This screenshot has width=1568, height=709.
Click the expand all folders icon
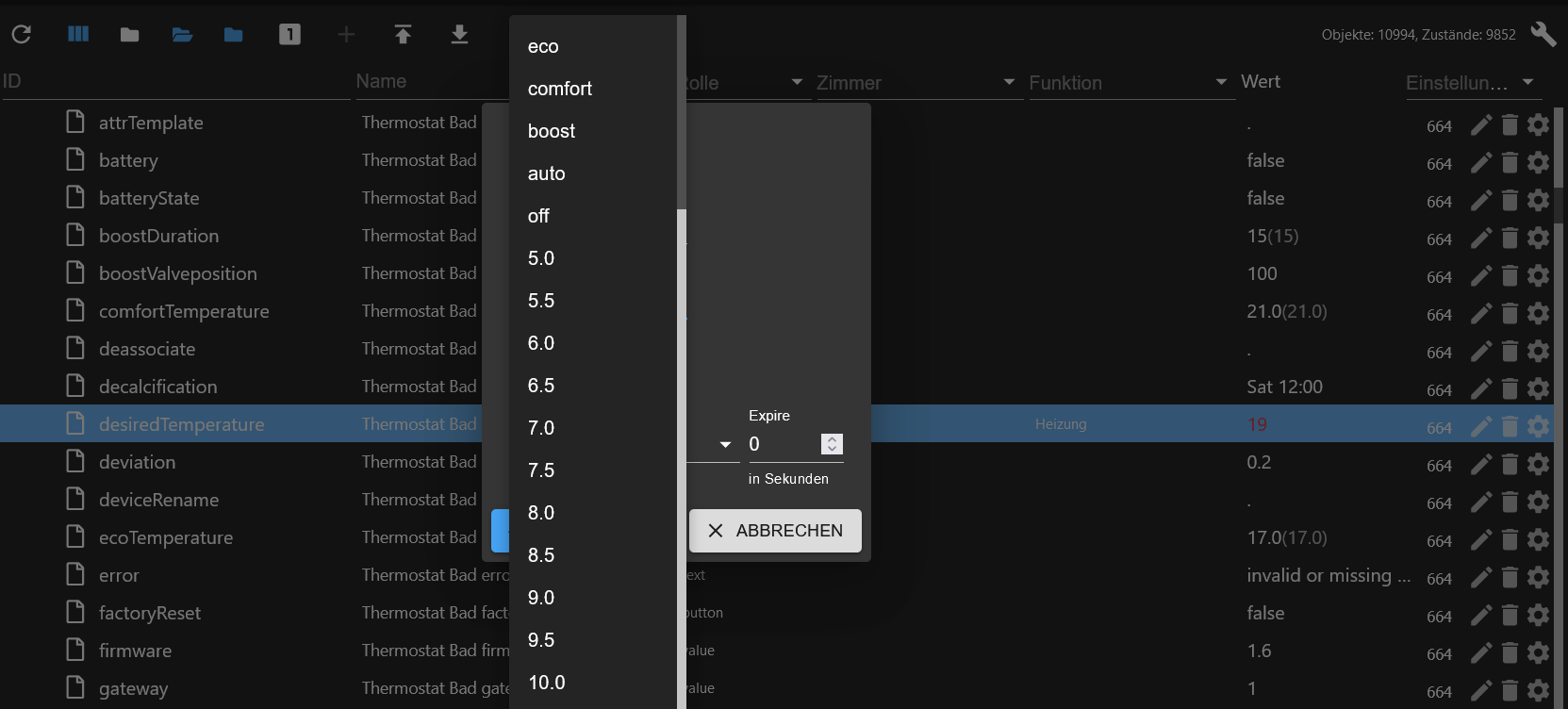182,35
